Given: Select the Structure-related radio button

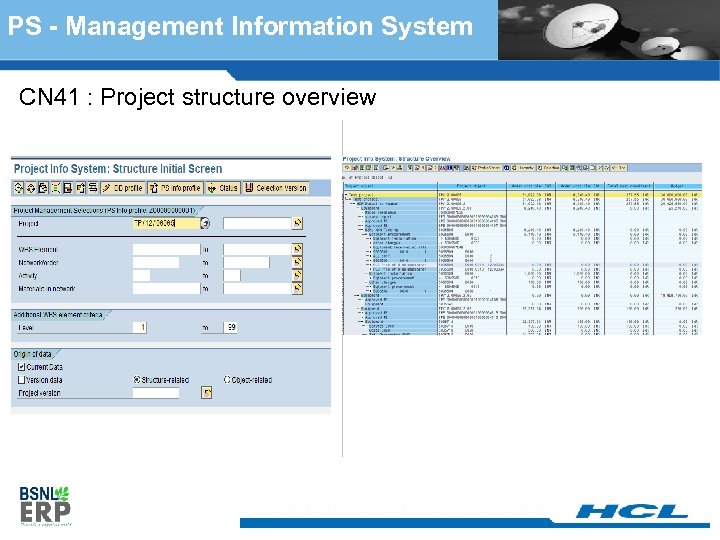Looking at the screenshot, I should (137, 380).
